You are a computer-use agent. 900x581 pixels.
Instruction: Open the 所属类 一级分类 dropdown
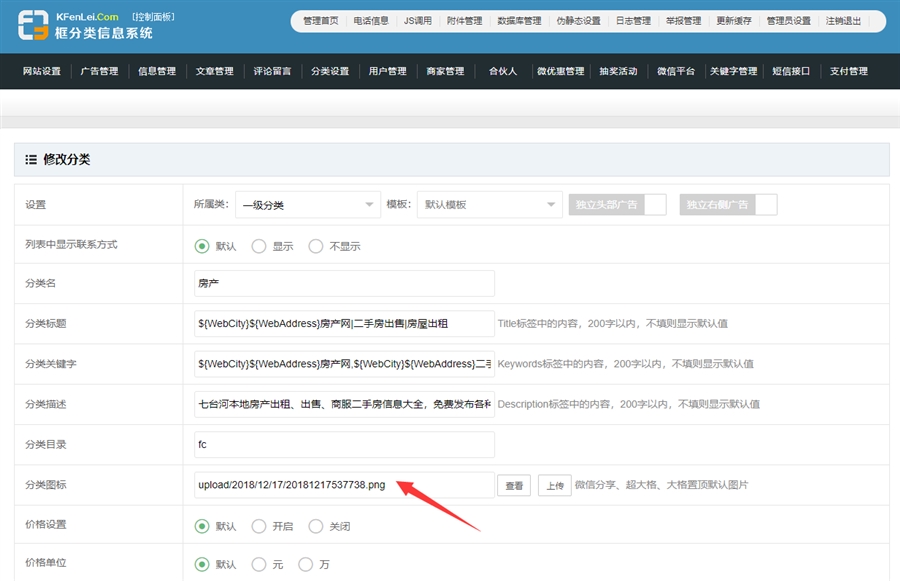pos(307,205)
